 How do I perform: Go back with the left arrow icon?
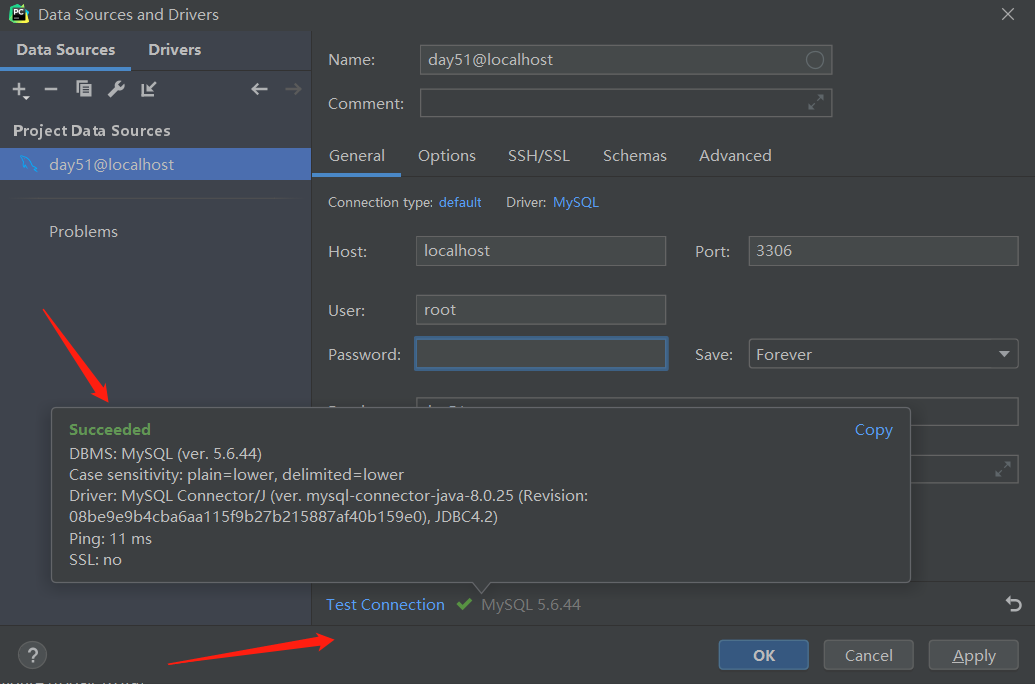point(259,88)
